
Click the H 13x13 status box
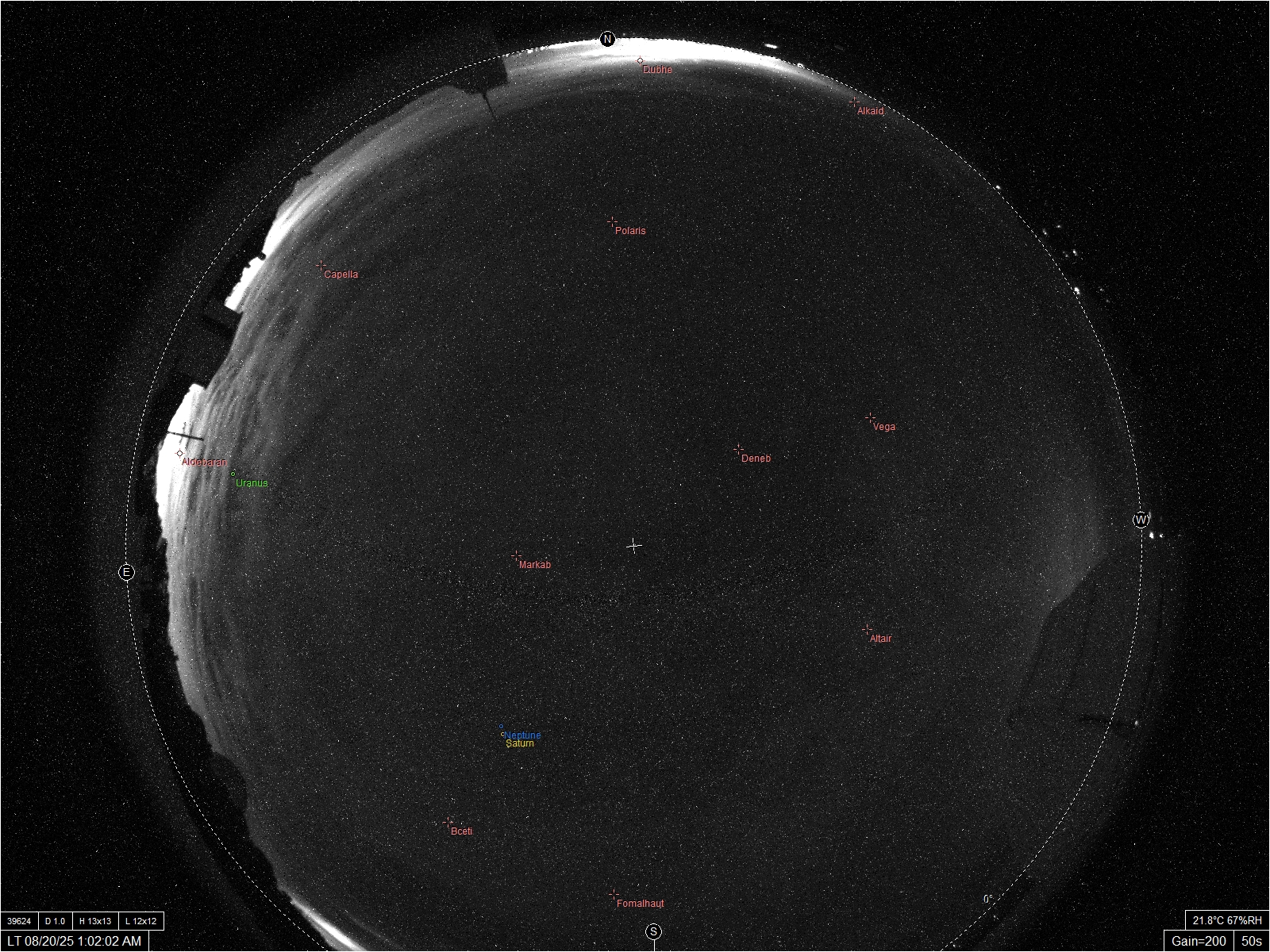[95, 921]
